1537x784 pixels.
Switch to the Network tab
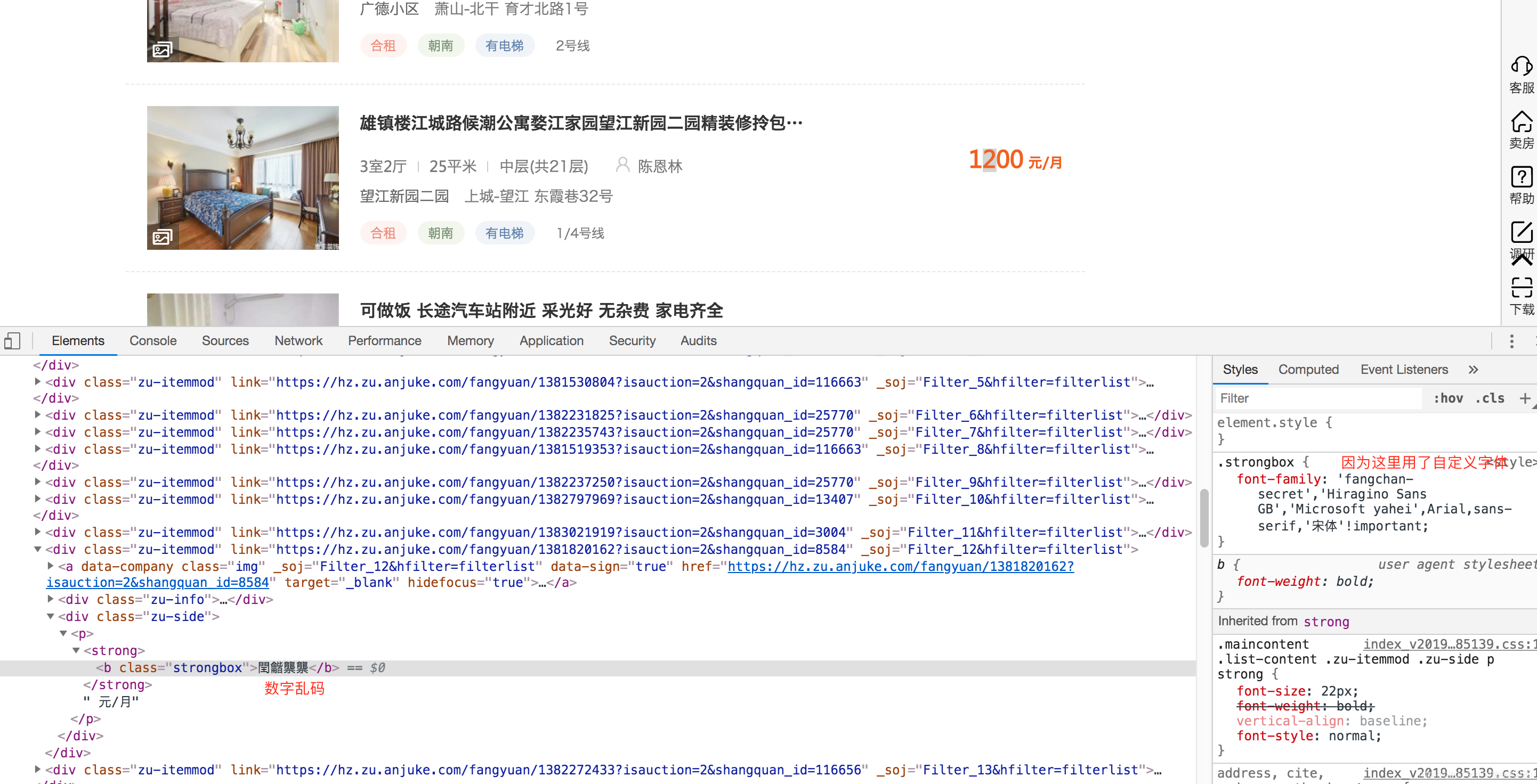pyautogui.click(x=298, y=341)
